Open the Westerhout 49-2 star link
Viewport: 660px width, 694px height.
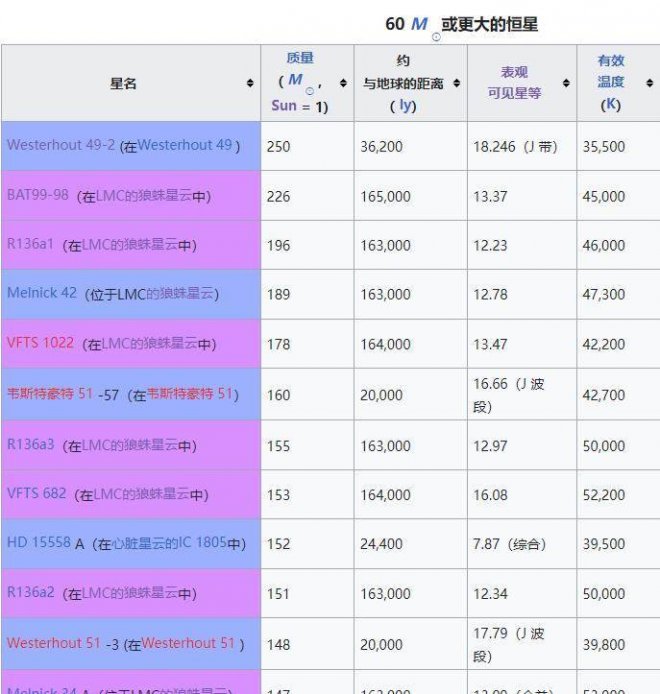click(60, 145)
